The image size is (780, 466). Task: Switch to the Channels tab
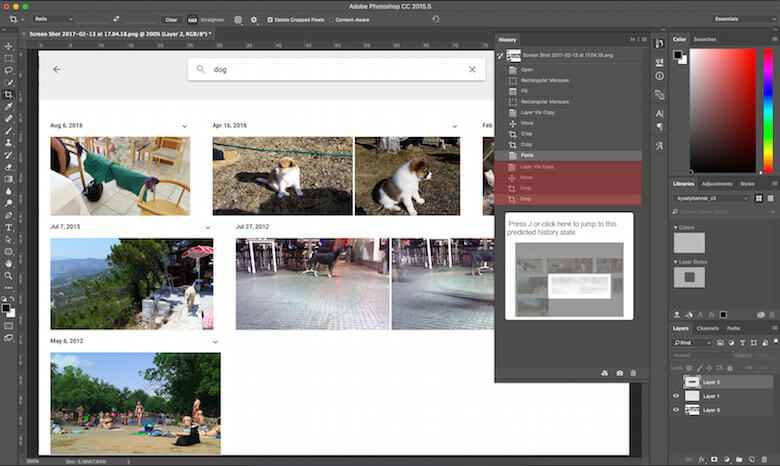[x=708, y=328]
